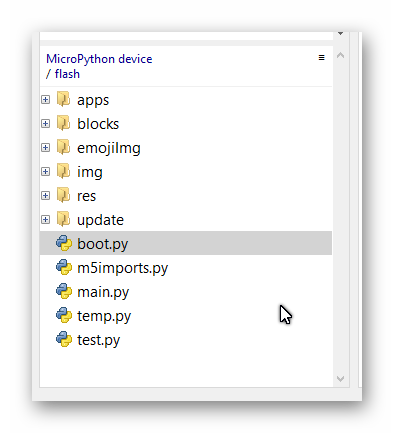Expand the img folder

click(46, 172)
